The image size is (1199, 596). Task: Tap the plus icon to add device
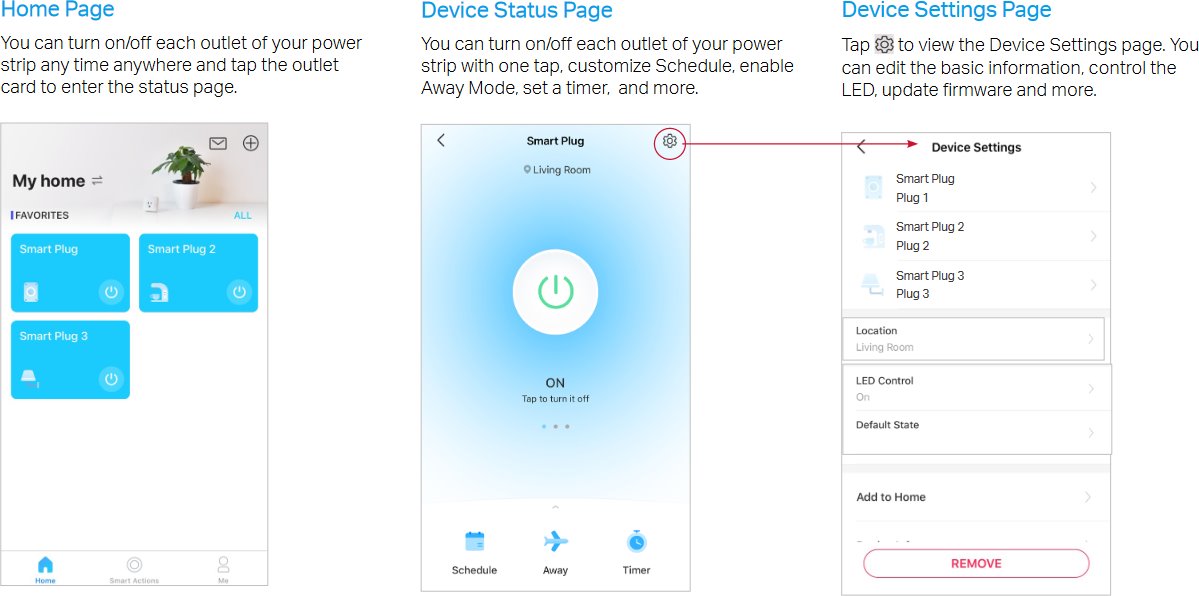tap(251, 143)
